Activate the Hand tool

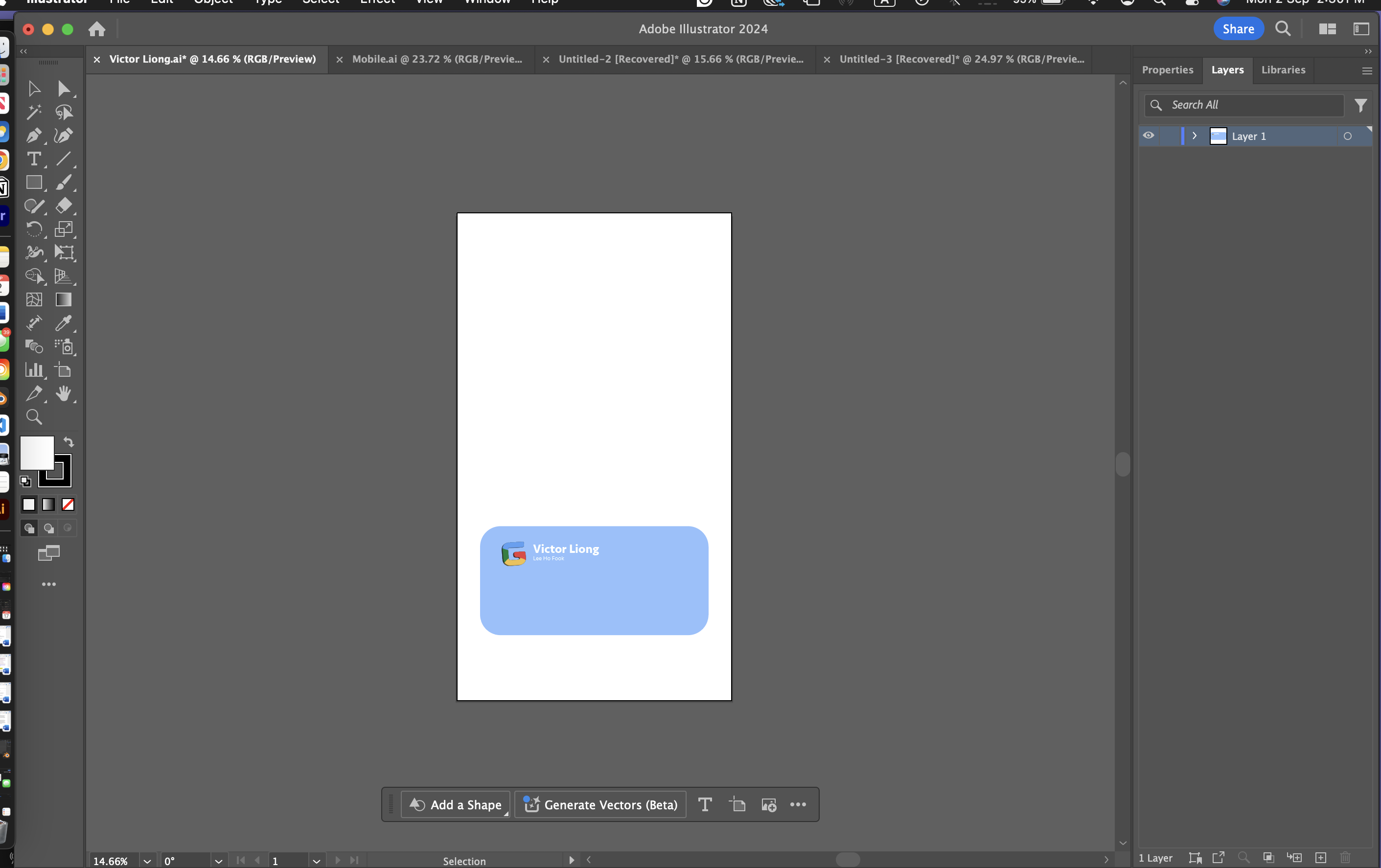point(63,393)
